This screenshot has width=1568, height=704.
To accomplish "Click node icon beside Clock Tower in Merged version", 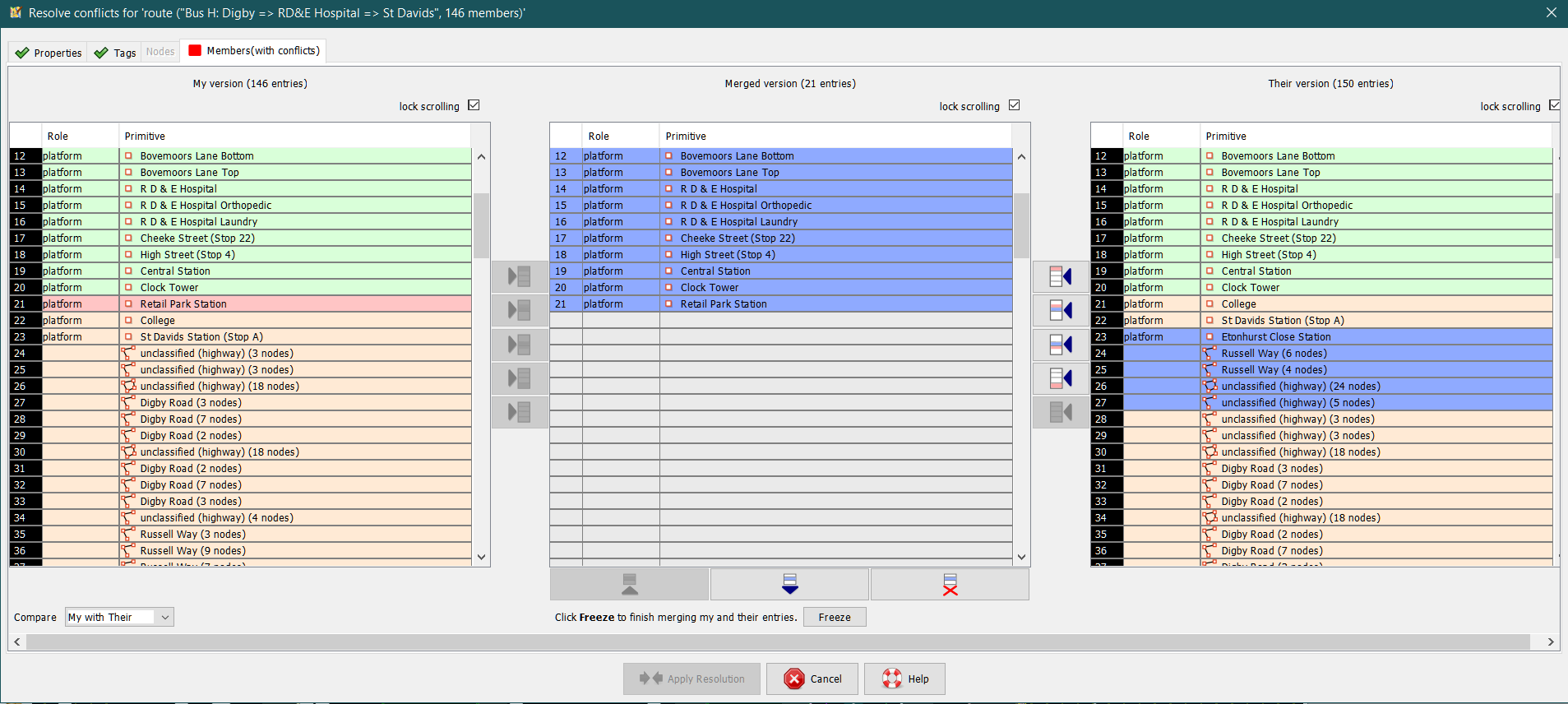I will tap(668, 287).
